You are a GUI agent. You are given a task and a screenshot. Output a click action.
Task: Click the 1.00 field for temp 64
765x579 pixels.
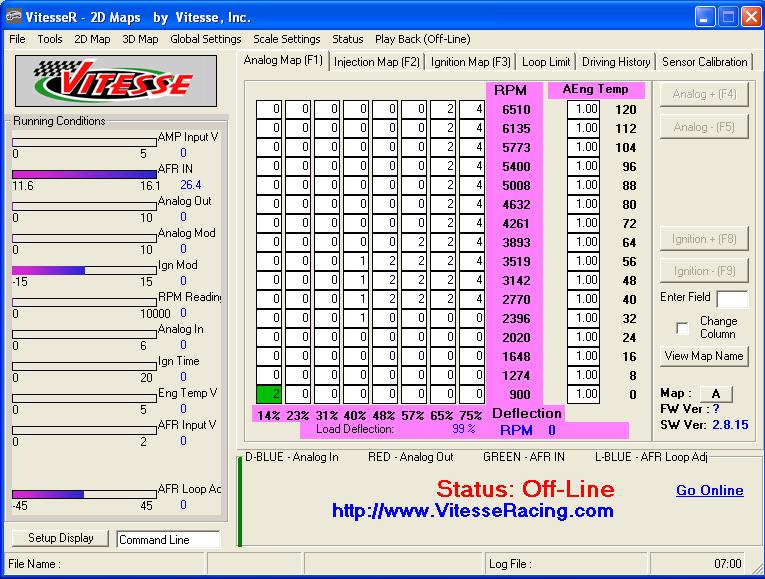(584, 242)
